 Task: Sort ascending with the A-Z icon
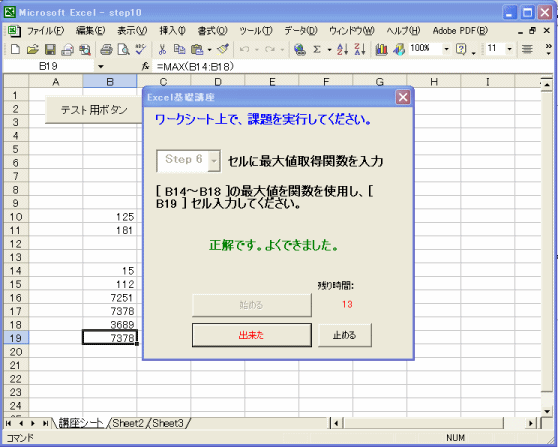click(x=342, y=49)
